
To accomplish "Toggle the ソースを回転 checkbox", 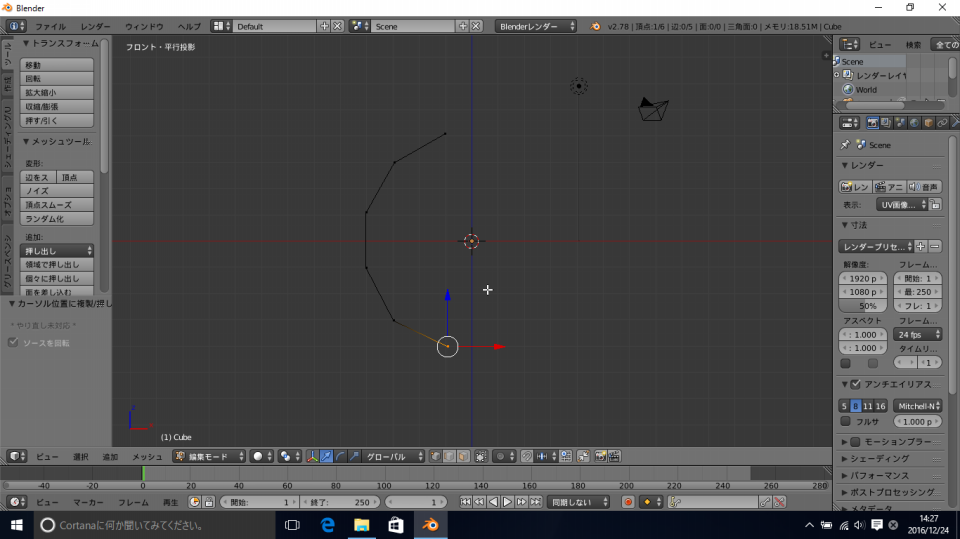I will click(x=13, y=343).
